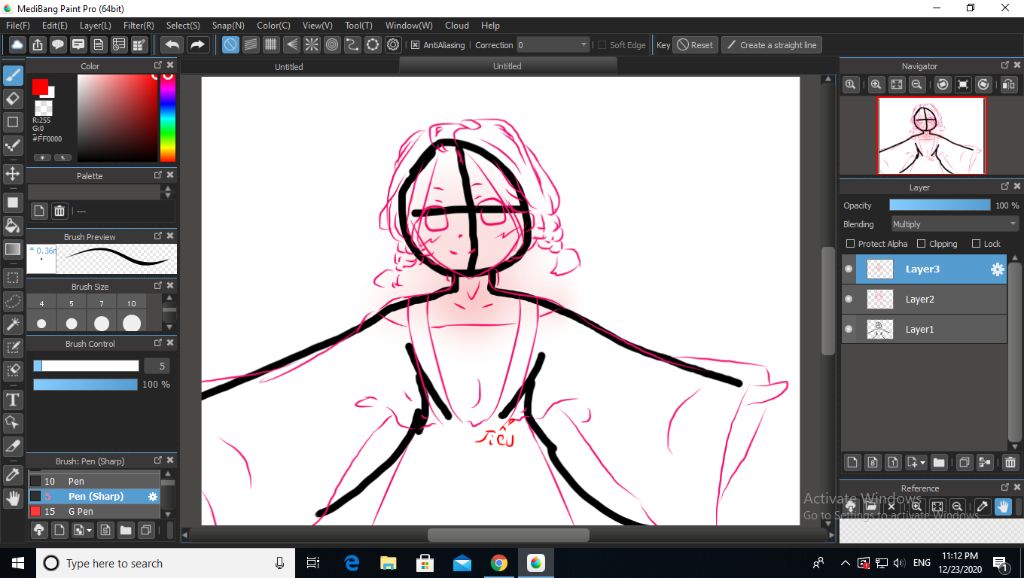Click the Reset key button

[696, 45]
